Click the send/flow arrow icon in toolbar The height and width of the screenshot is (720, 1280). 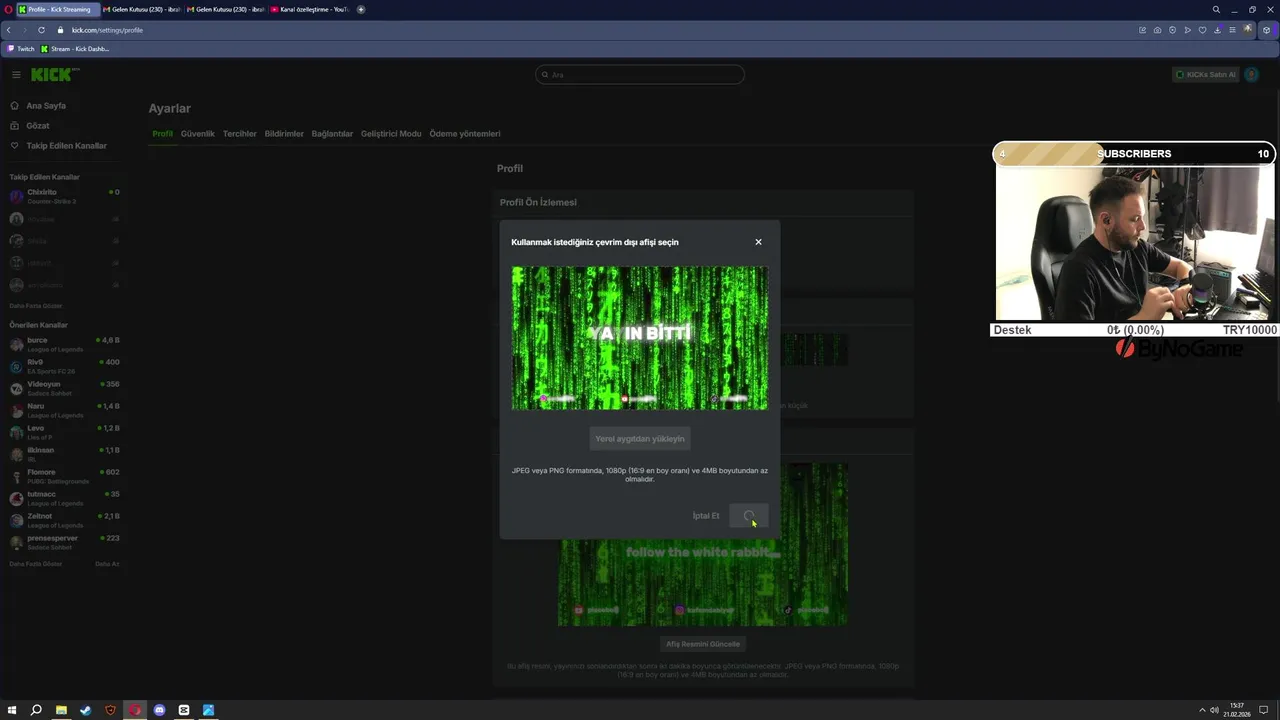[1187, 30]
